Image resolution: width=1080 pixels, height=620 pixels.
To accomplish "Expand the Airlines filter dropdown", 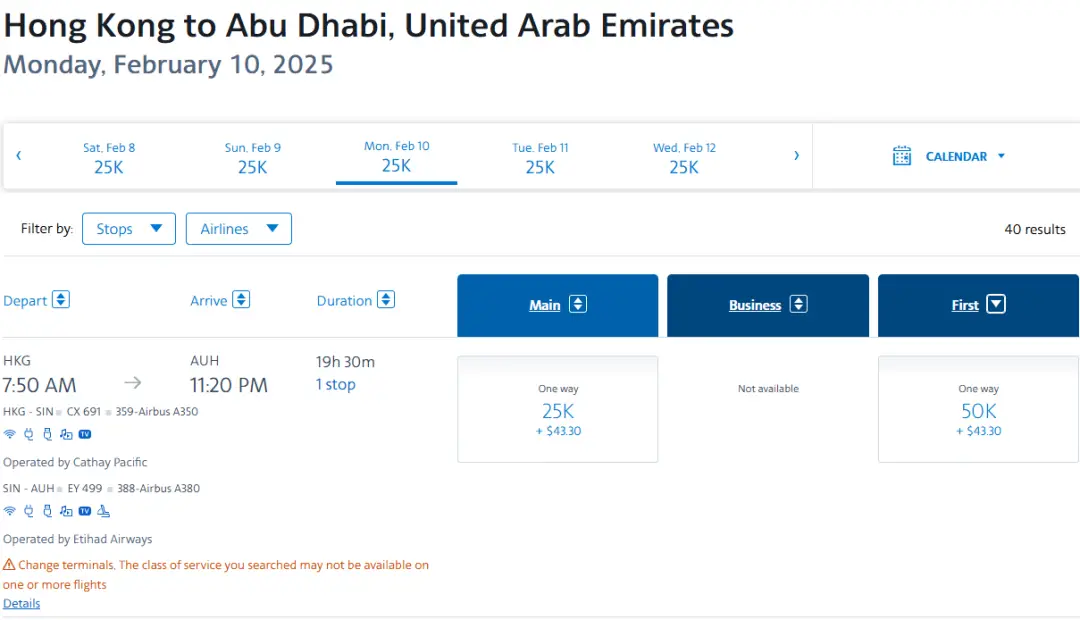I will click(239, 229).
